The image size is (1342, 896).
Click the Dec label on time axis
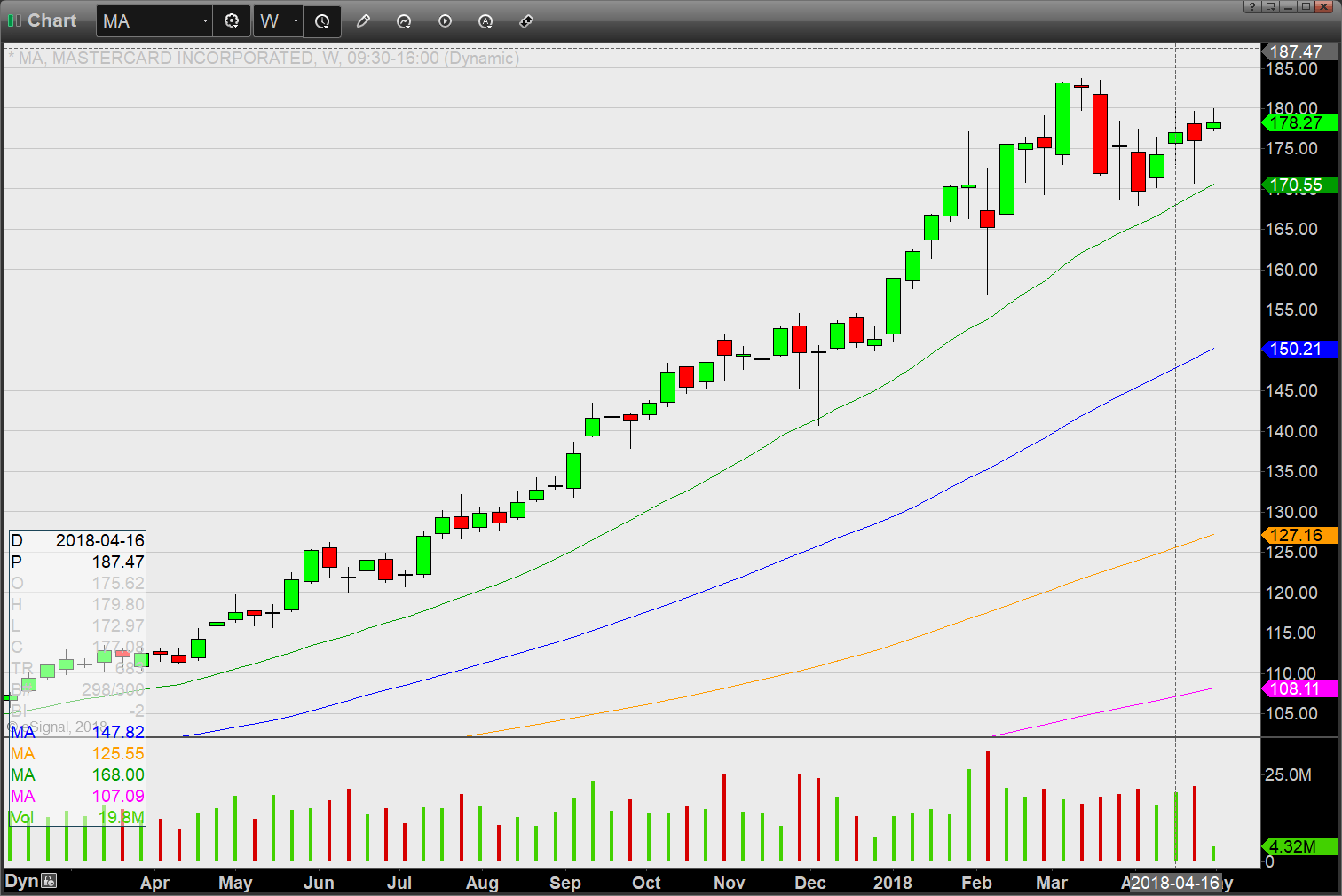coord(810,883)
